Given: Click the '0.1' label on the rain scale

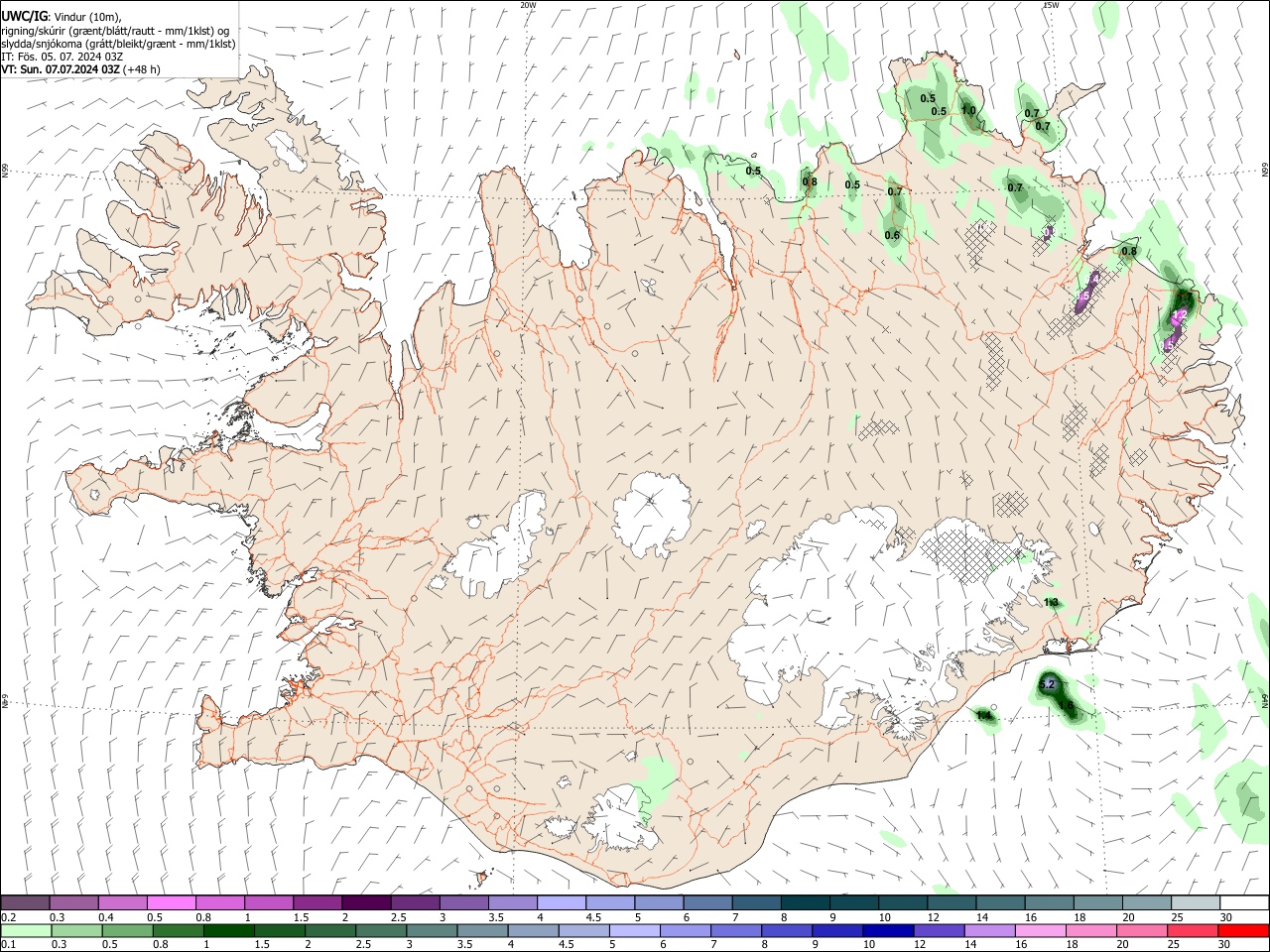Looking at the screenshot, I should click(x=9, y=945).
